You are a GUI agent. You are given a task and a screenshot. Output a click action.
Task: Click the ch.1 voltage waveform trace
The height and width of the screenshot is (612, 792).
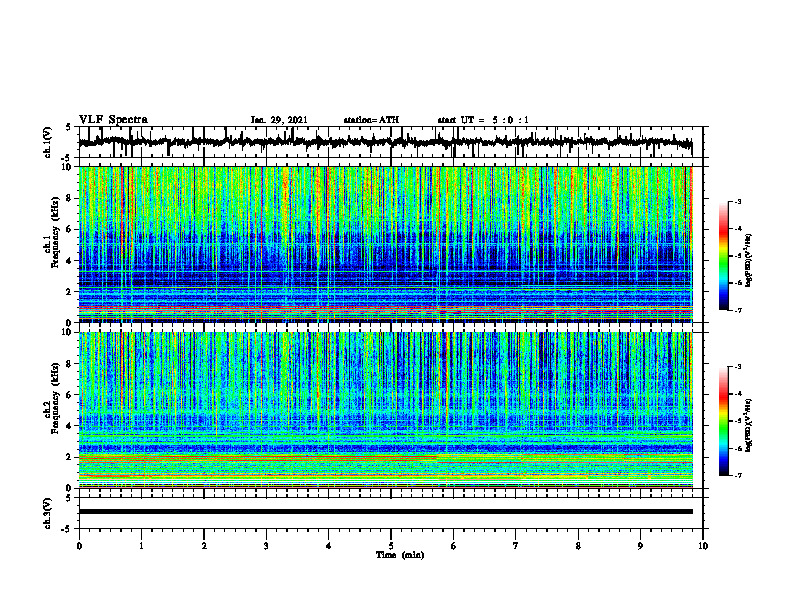click(x=385, y=142)
